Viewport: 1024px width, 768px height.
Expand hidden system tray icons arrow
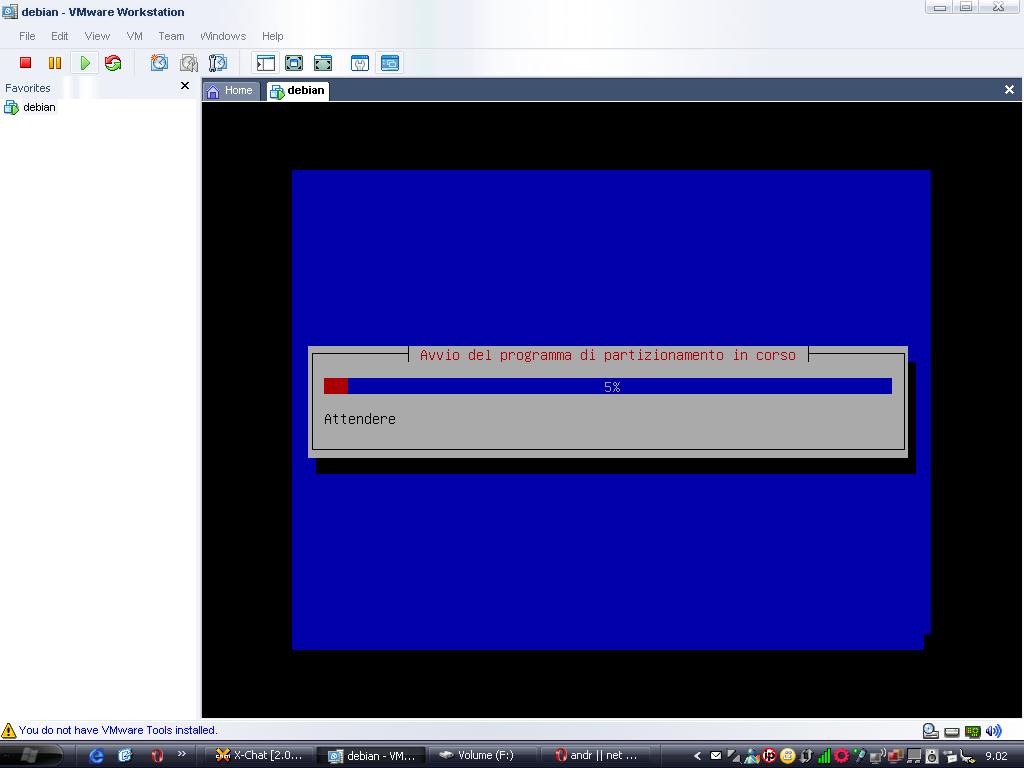[x=697, y=756]
